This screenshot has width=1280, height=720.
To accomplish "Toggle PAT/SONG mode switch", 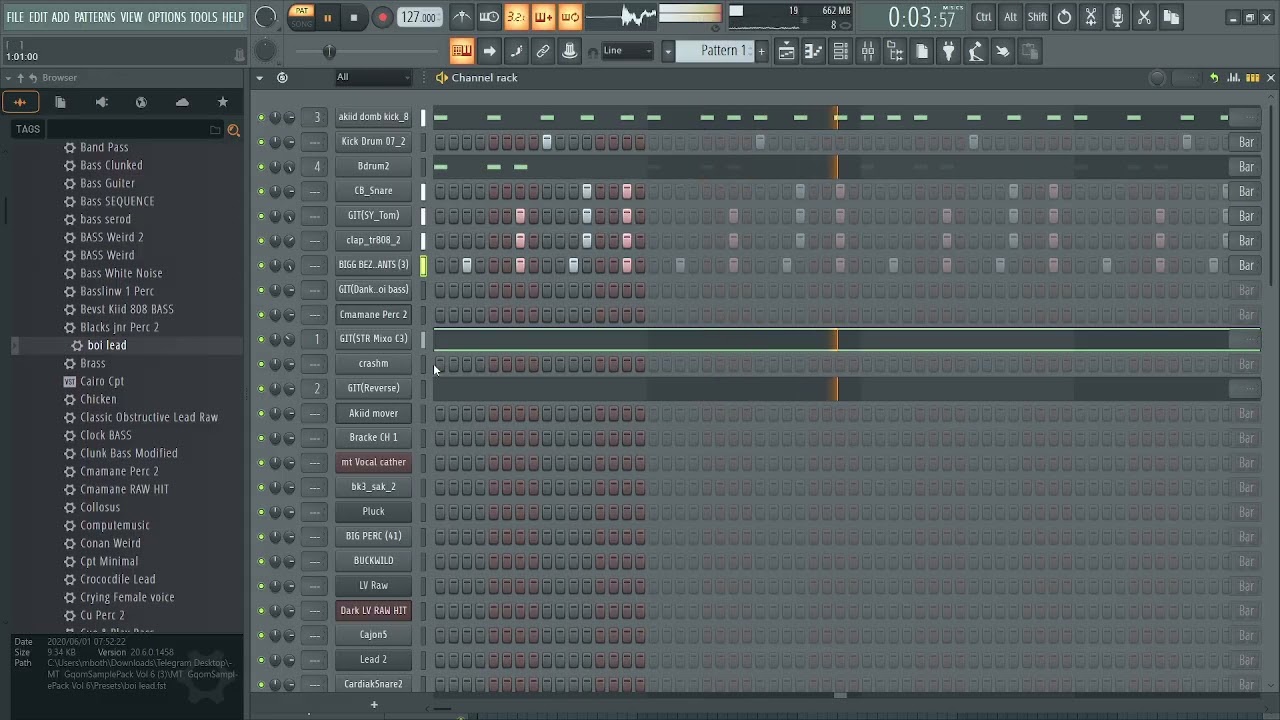I will click(301, 17).
